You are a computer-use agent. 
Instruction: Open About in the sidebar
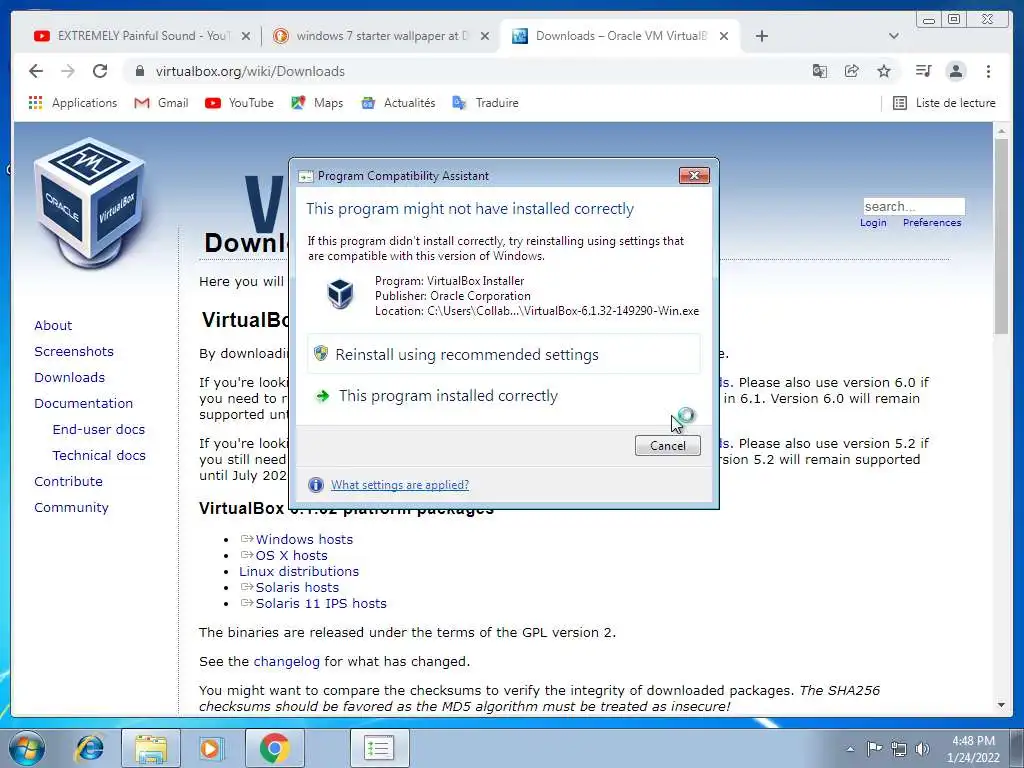[x=53, y=325]
